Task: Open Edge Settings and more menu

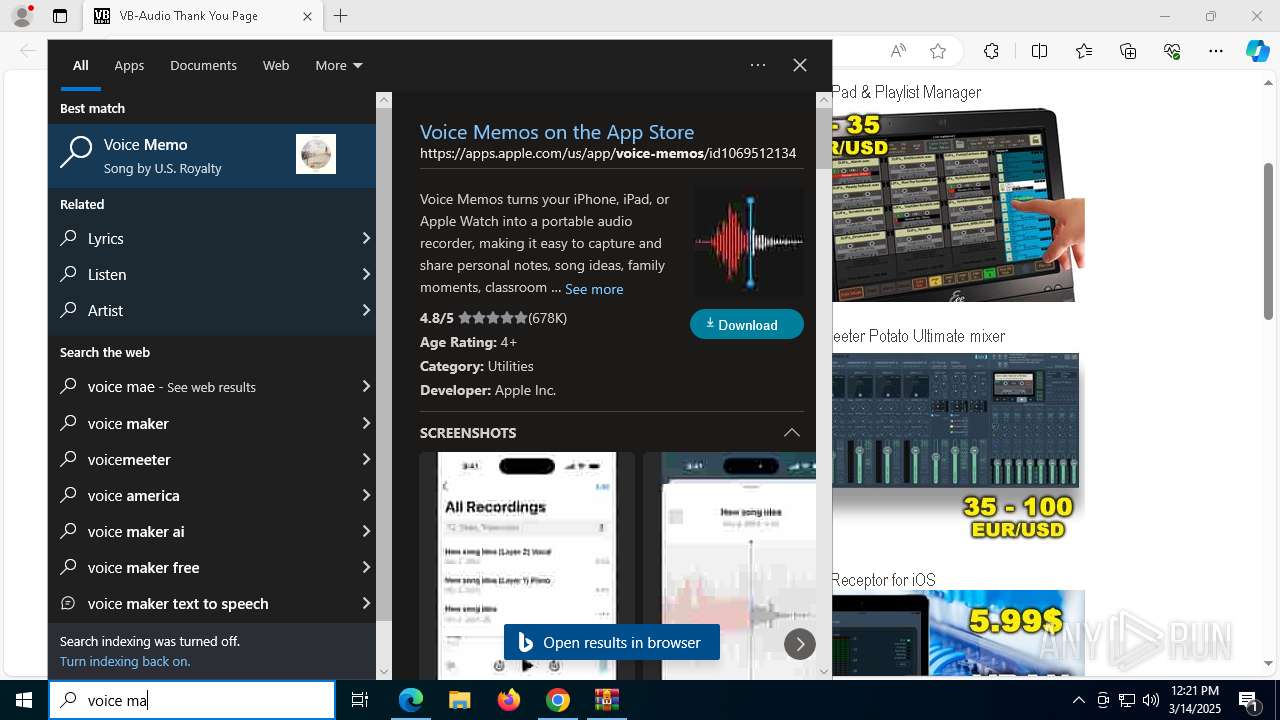Action: point(1216,51)
